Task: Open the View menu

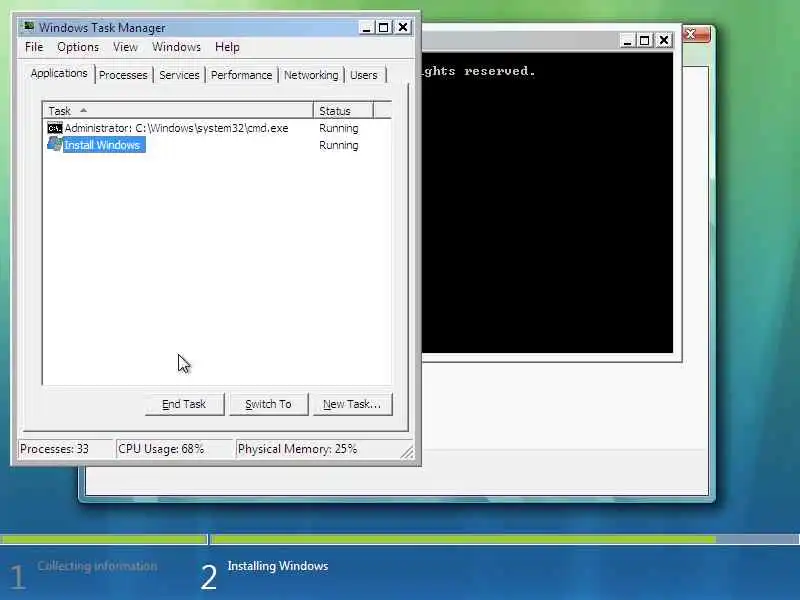Action: point(126,47)
